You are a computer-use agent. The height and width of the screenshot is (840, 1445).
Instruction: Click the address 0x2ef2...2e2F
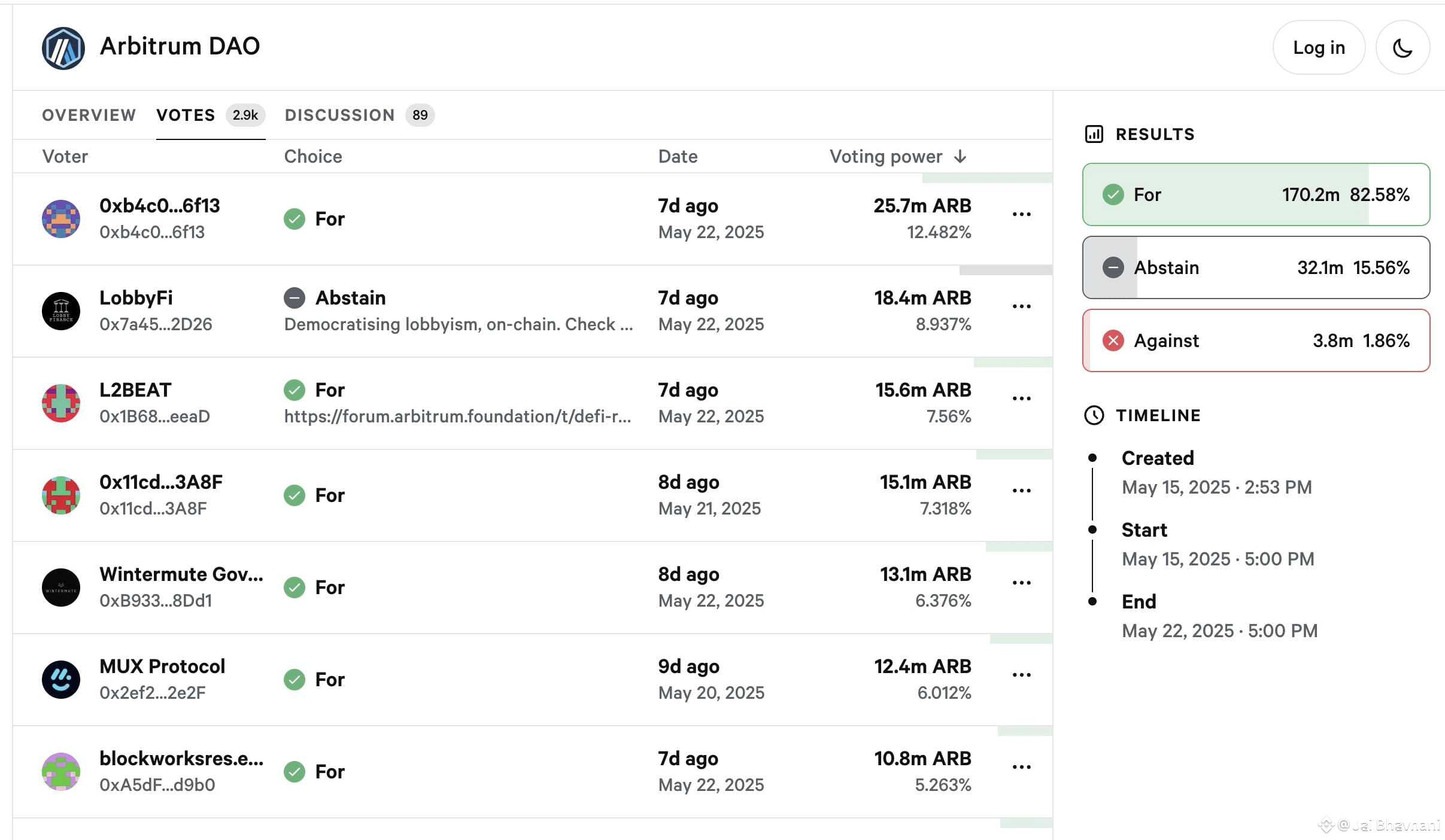coord(153,693)
